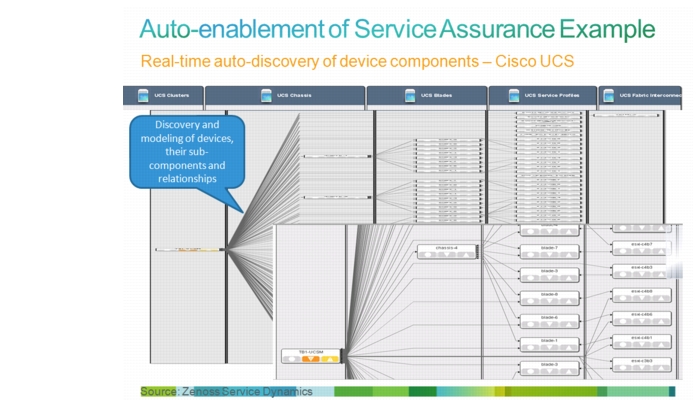Click the UCS Clusters column header icon
698x404 pixels.
143,96
